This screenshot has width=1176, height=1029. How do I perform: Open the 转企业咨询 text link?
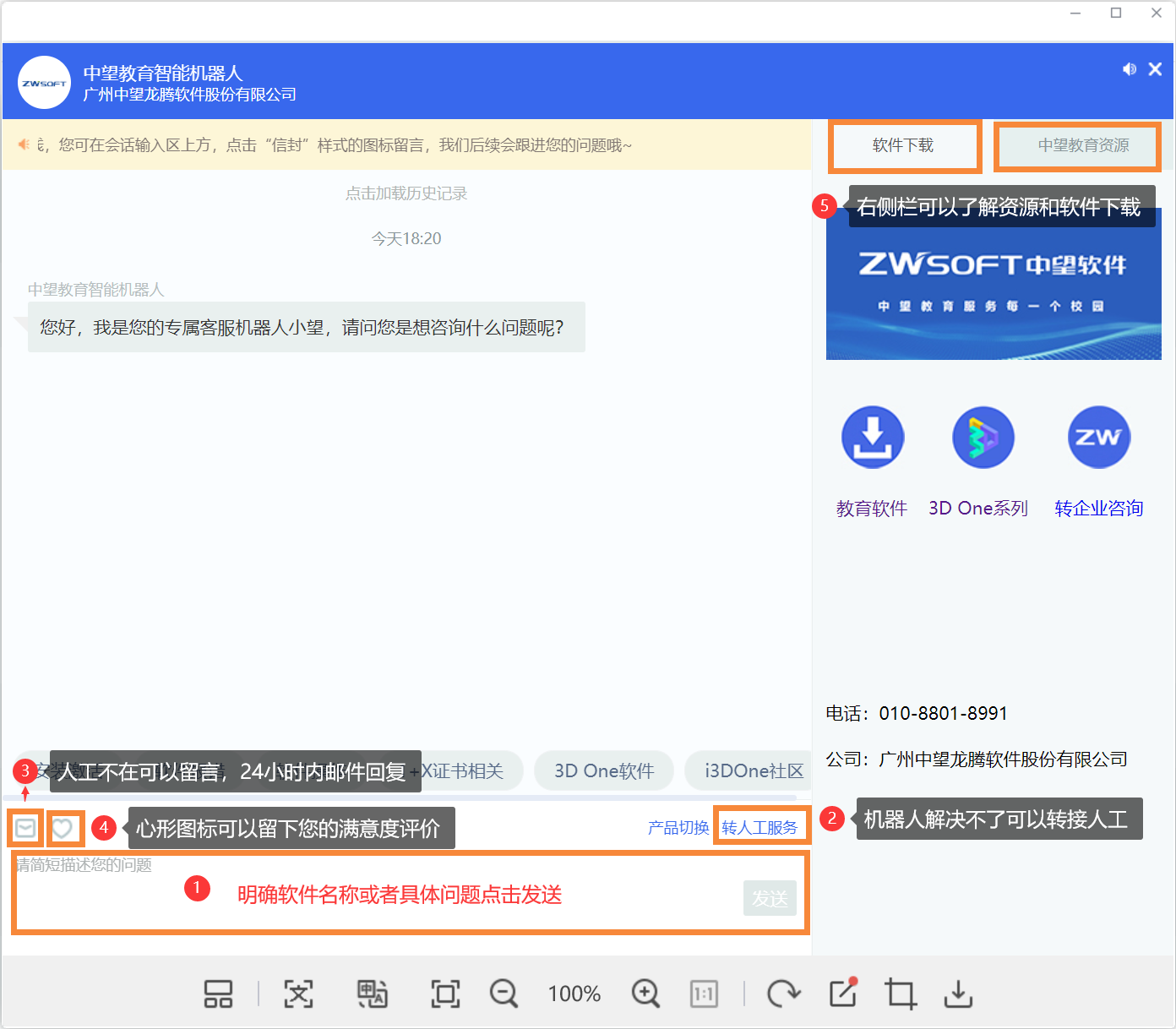coord(1098,509)
